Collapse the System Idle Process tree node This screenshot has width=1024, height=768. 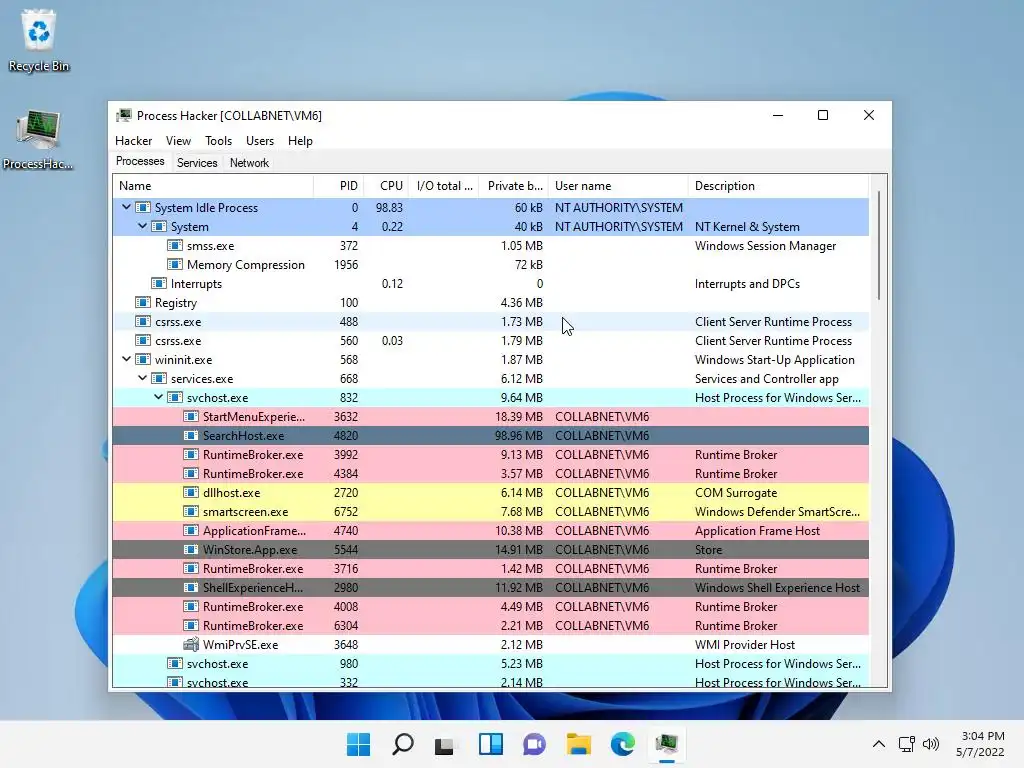point(127,207)
